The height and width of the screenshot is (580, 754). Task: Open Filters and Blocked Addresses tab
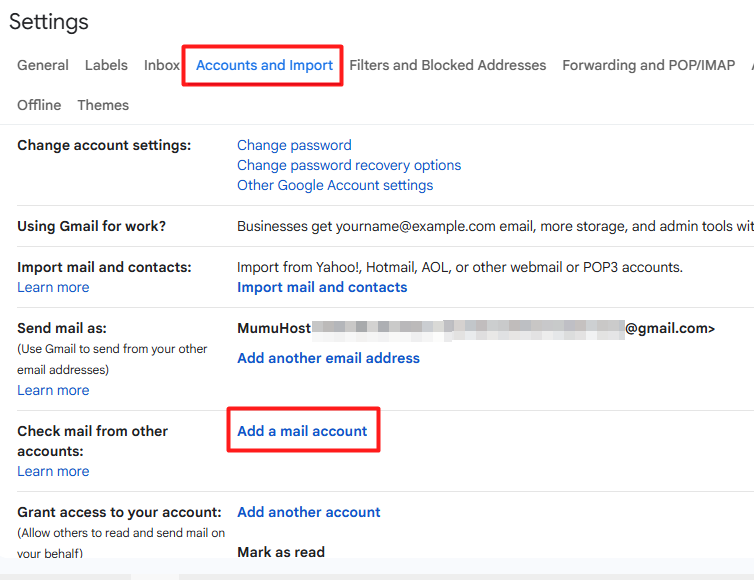pos(447,65)
